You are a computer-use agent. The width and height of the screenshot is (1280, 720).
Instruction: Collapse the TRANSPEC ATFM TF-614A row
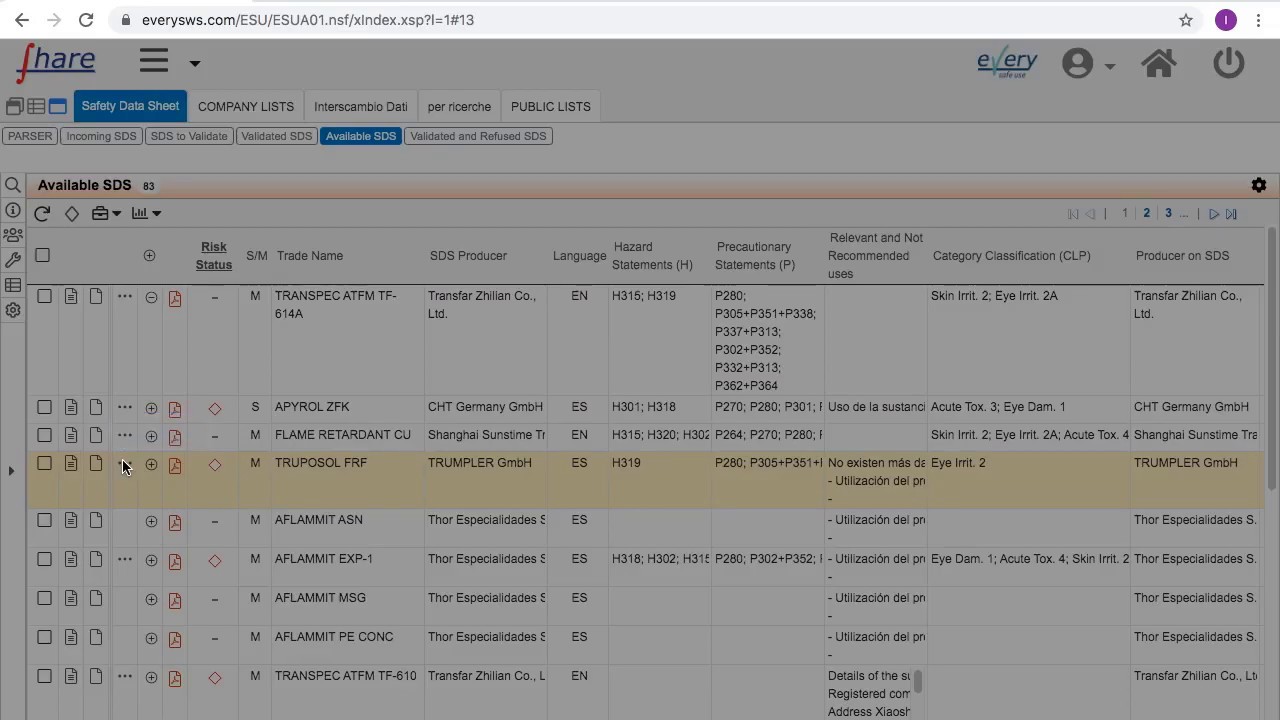point(151,298)
